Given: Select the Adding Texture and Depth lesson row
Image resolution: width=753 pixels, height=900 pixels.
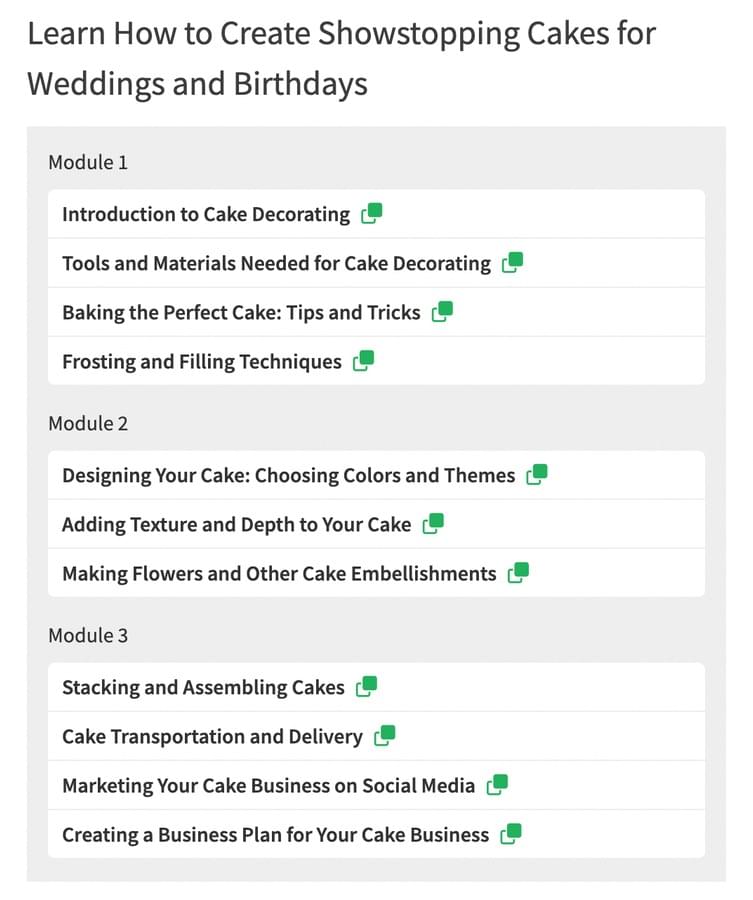Looking at the screenshot, I should click(x=376, y=524).
